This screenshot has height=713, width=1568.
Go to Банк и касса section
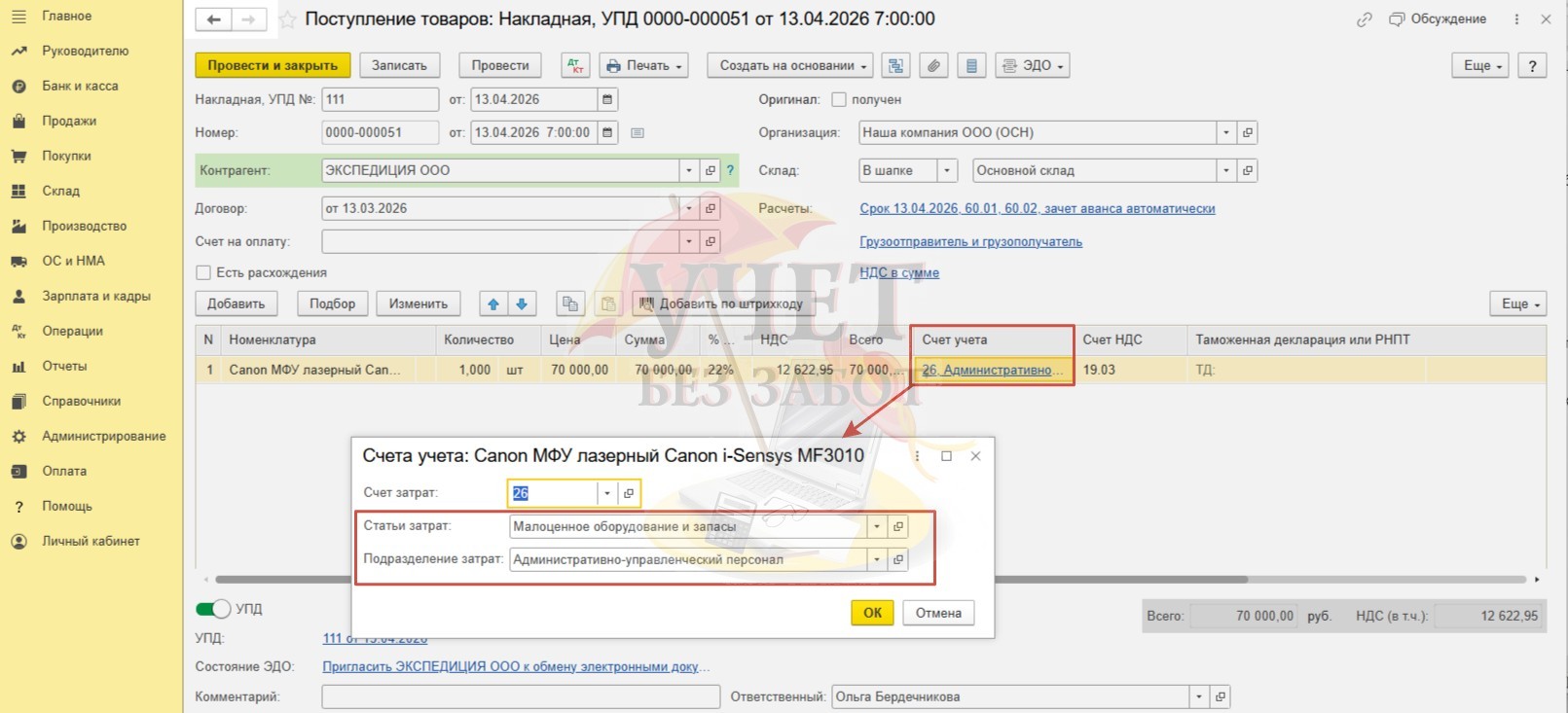(80, 86)
